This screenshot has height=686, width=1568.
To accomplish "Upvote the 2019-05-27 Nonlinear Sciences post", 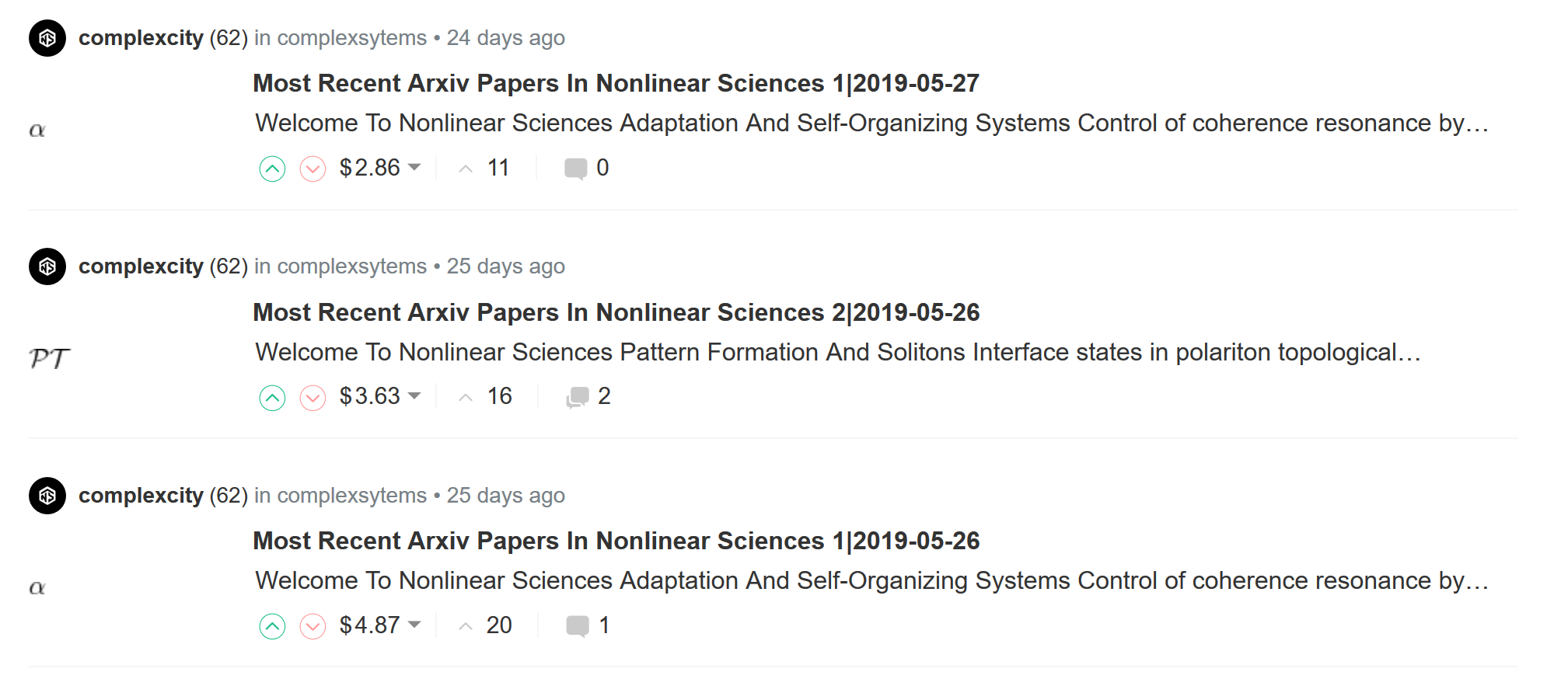I will coord(272,169).
